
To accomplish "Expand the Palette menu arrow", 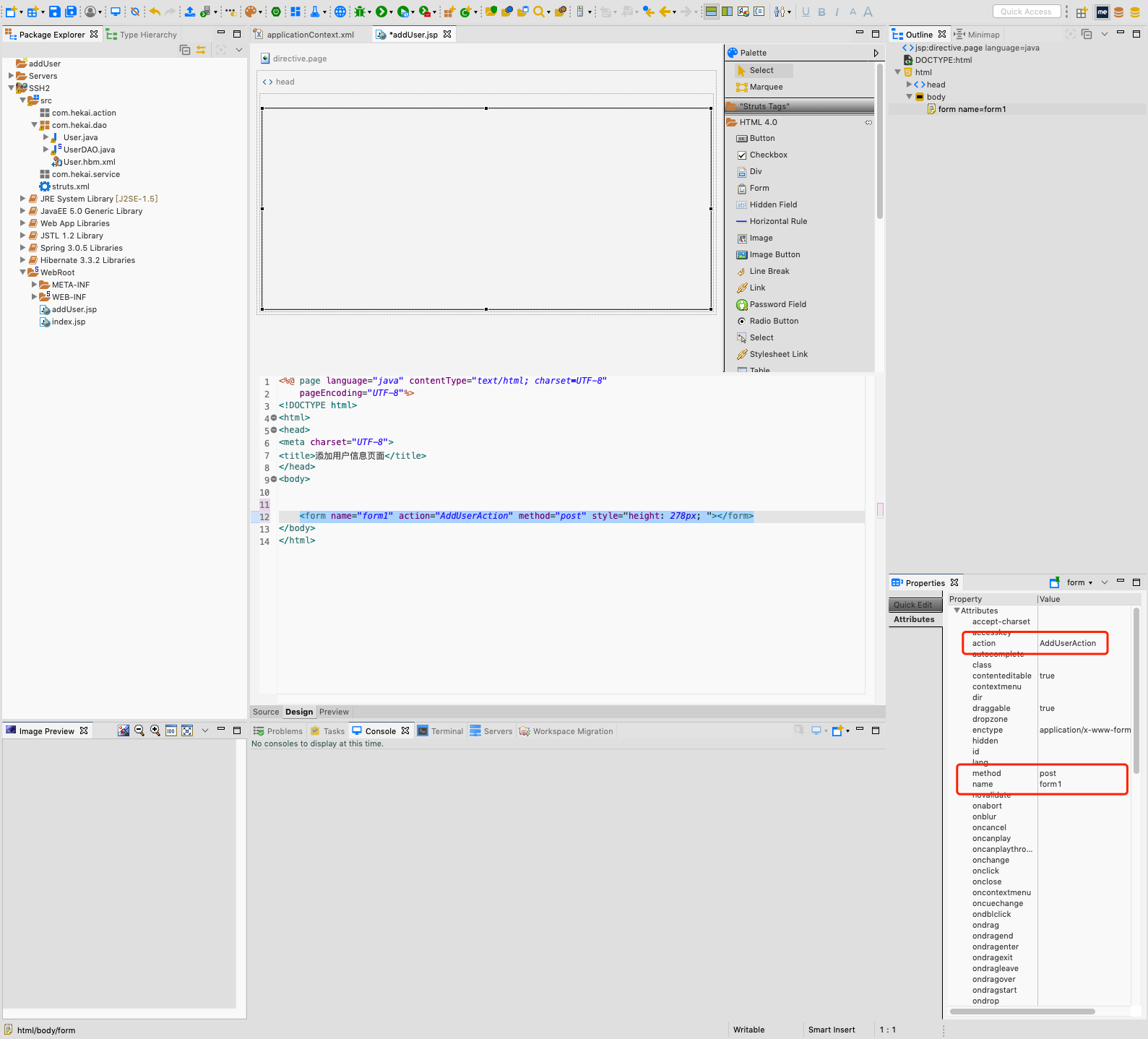I will click(x=876, y=53).
